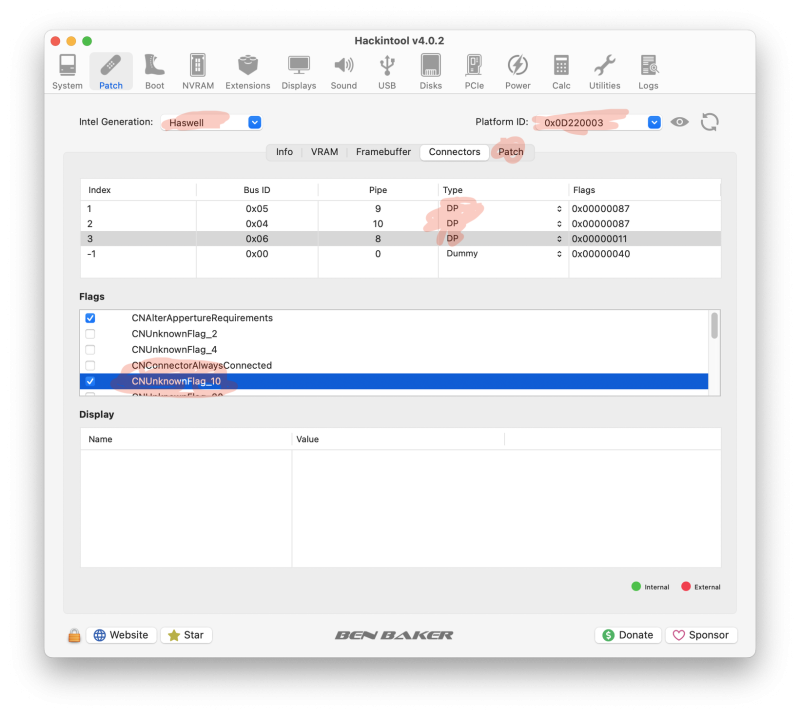Switch to the Patch sub-tab
The image size is (800, 716).
511,152
